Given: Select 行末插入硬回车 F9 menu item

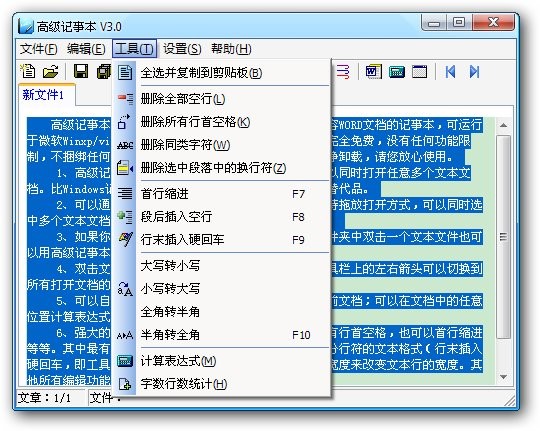Looking at the screenshot, I should [223, 239].
